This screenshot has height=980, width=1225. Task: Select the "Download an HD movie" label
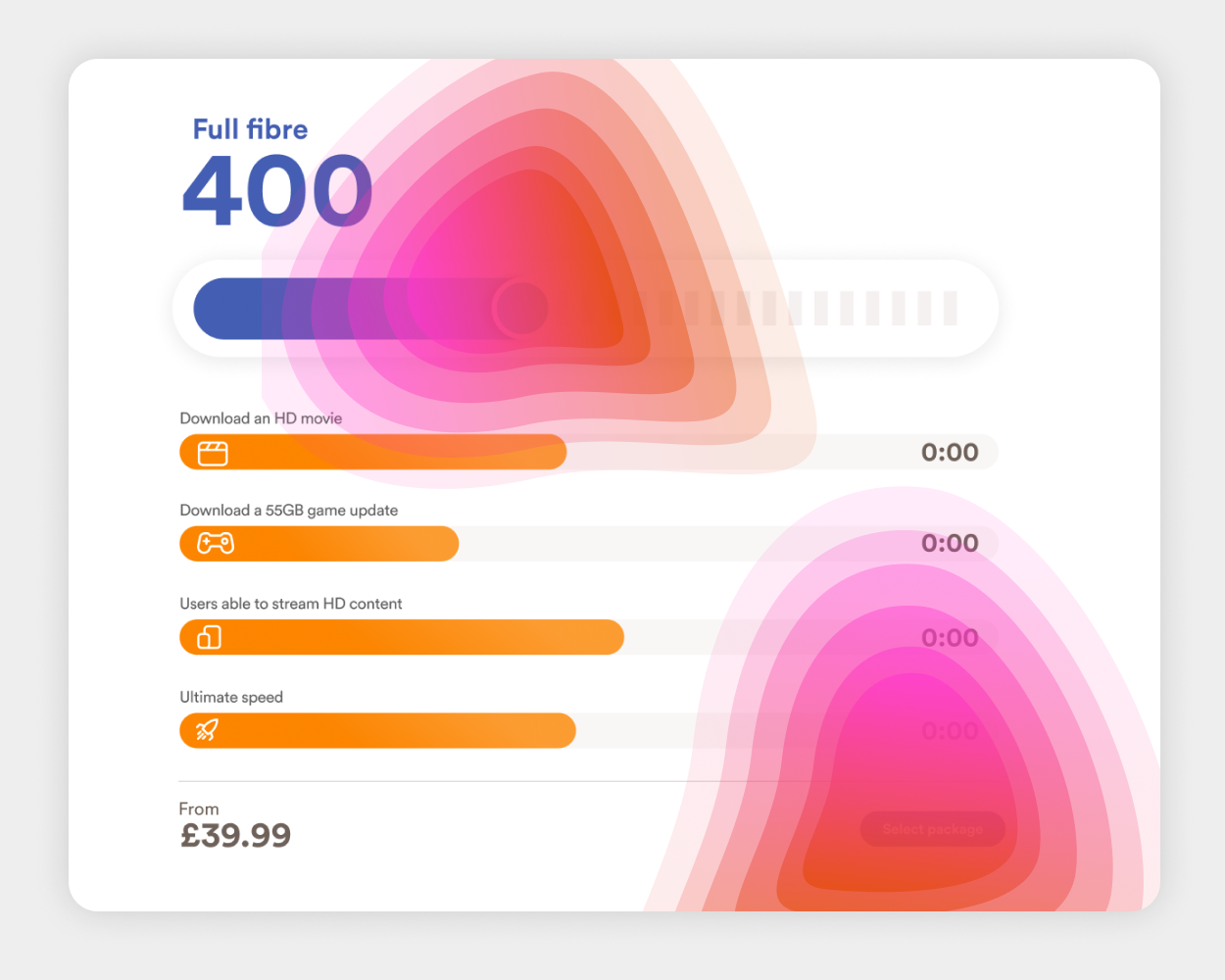tap(261, 418)
